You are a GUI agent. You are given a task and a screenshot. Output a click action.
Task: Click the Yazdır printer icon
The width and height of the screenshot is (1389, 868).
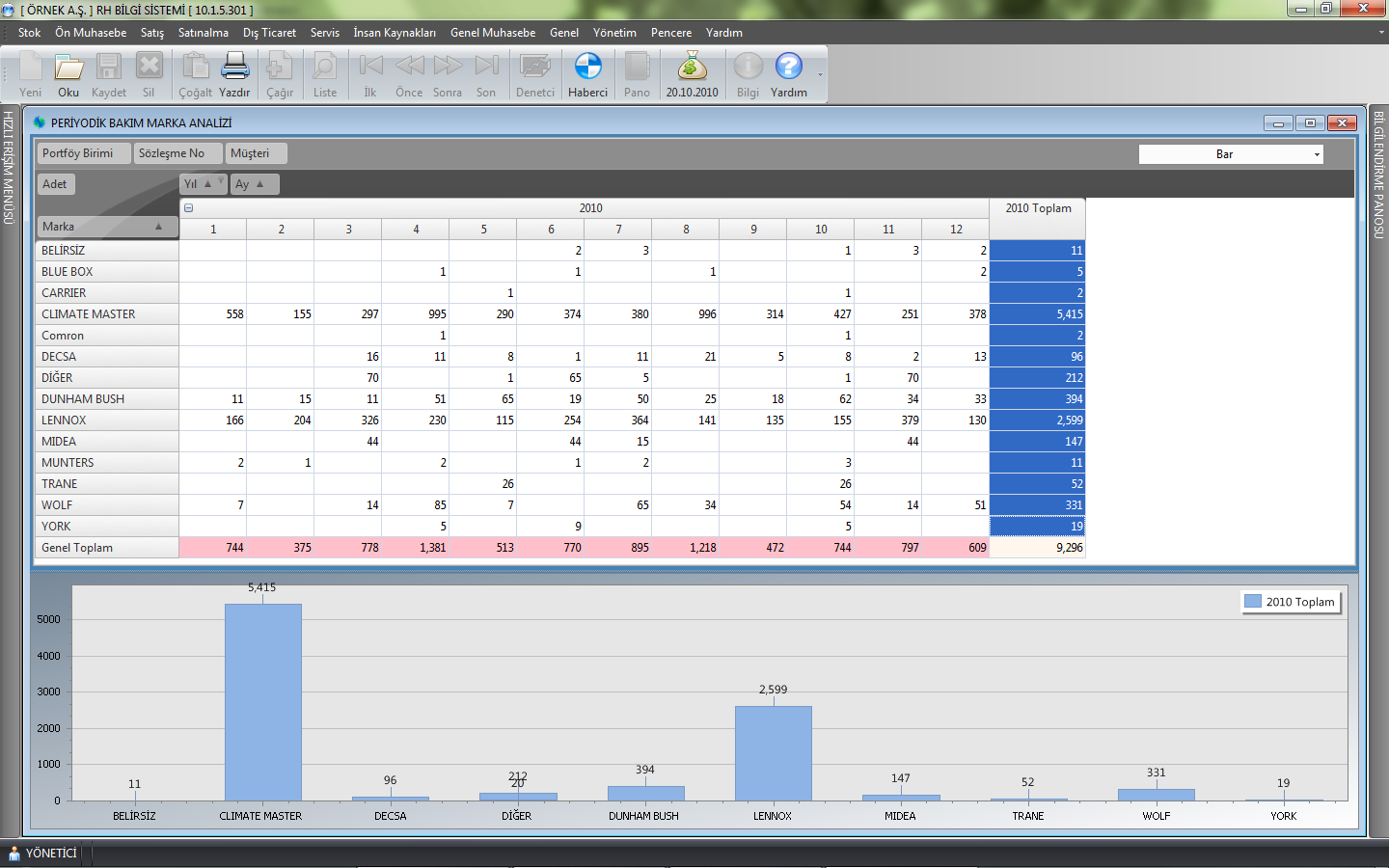(234, 68)
